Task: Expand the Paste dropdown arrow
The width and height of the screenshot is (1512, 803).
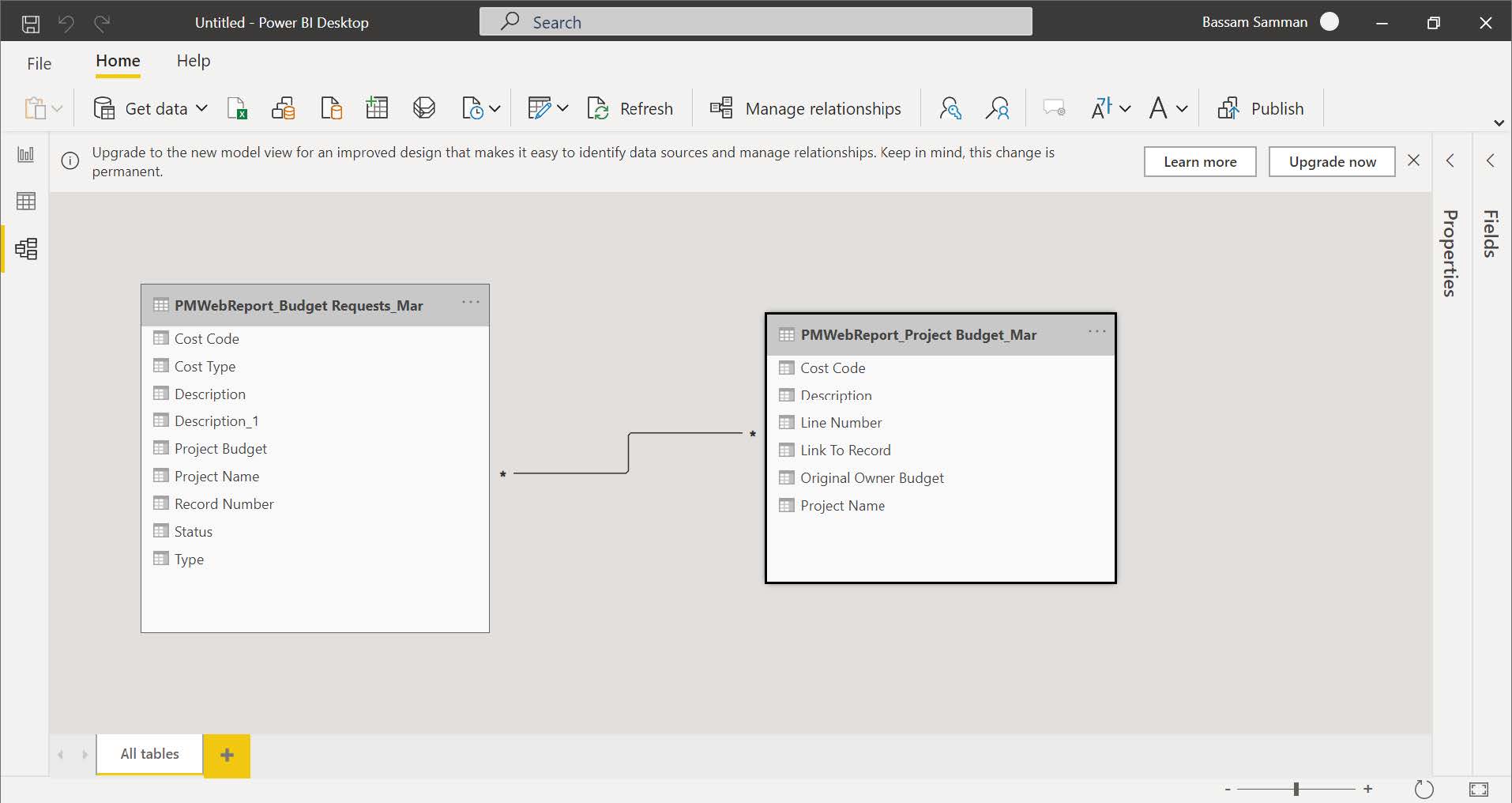Action: click(x=57, y=108)
